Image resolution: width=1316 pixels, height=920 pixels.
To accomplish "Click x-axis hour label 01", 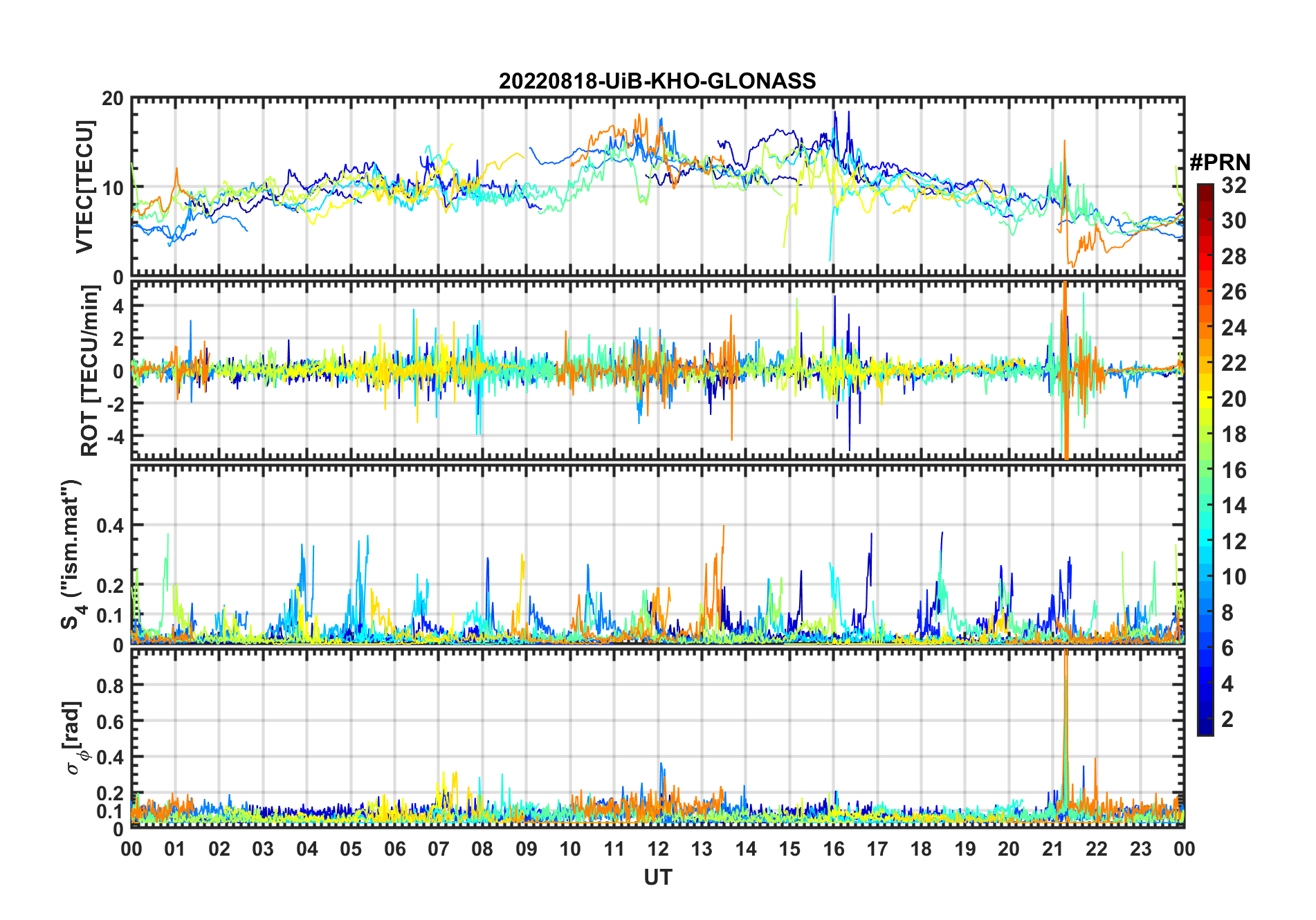I will (x=175, y=849).
